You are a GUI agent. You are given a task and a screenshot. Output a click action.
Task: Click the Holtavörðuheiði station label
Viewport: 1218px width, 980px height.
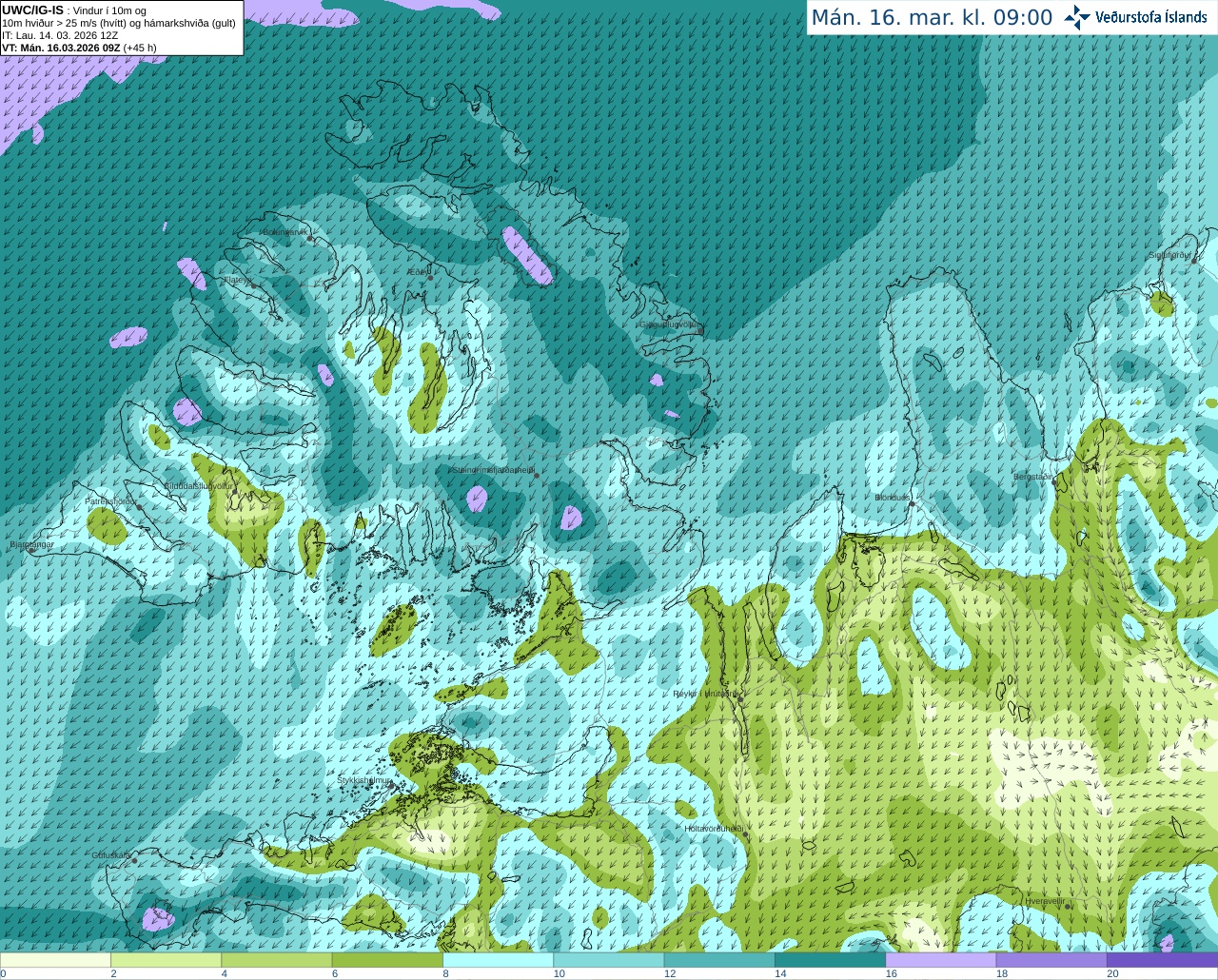[714, 829]
